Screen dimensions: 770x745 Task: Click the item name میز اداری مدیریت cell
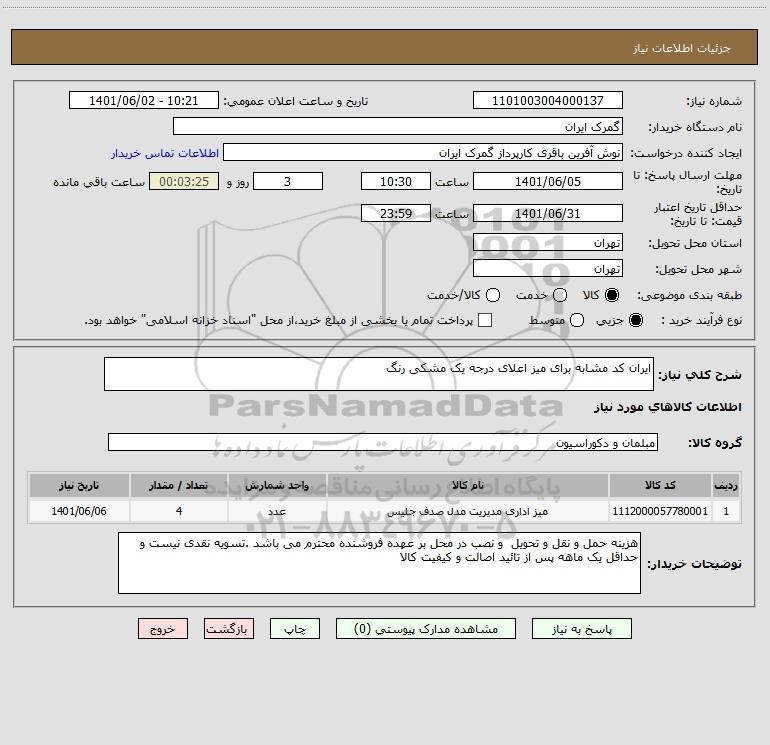pyautogui.click(x=468, y=511)
